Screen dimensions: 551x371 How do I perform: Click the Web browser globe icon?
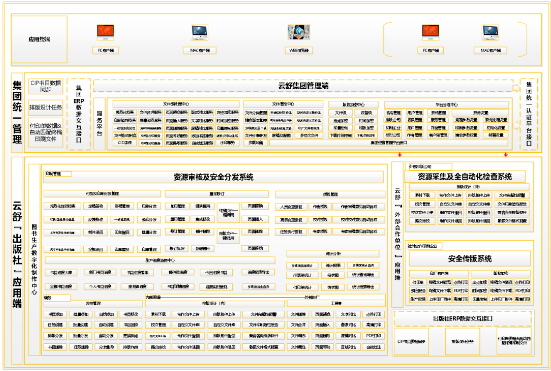click(299, 32)
